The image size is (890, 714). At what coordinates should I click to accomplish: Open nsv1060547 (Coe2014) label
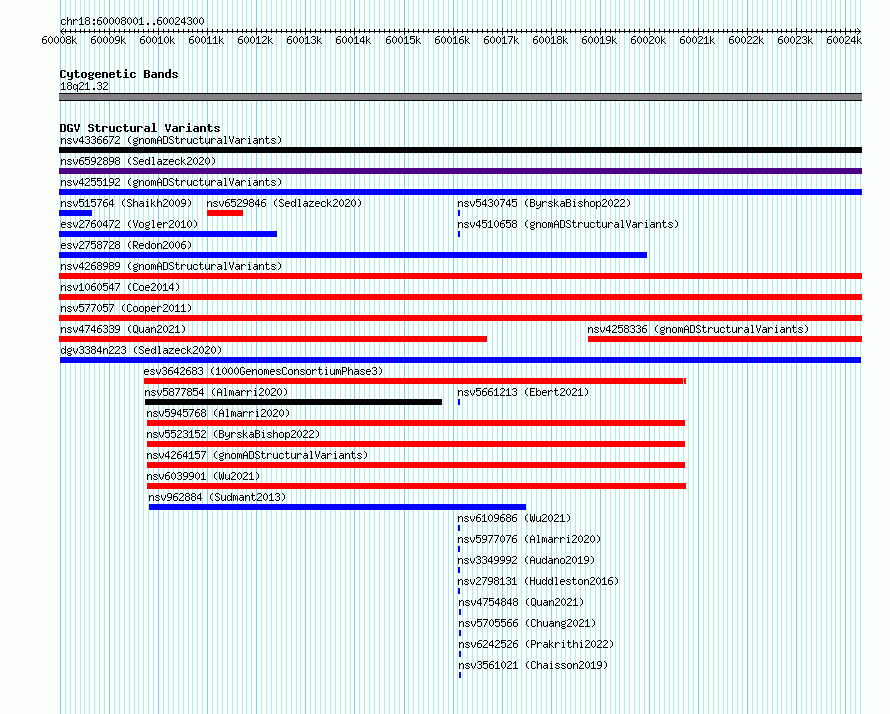click(120, 287)
